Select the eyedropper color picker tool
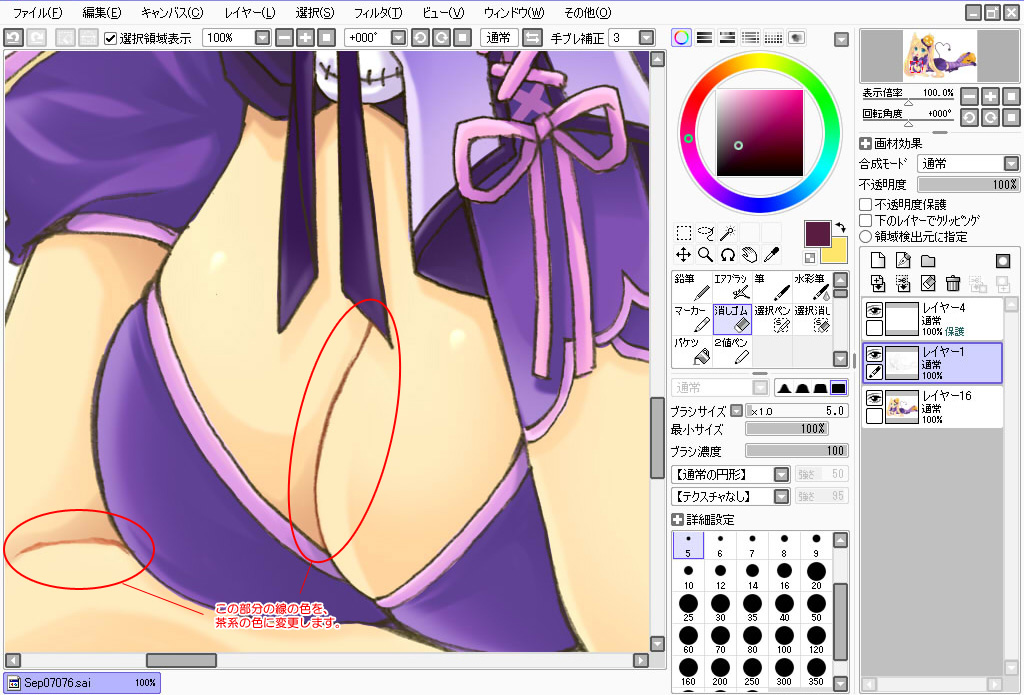This screenshot has height=695, width=1024. [x=771, y=255]
